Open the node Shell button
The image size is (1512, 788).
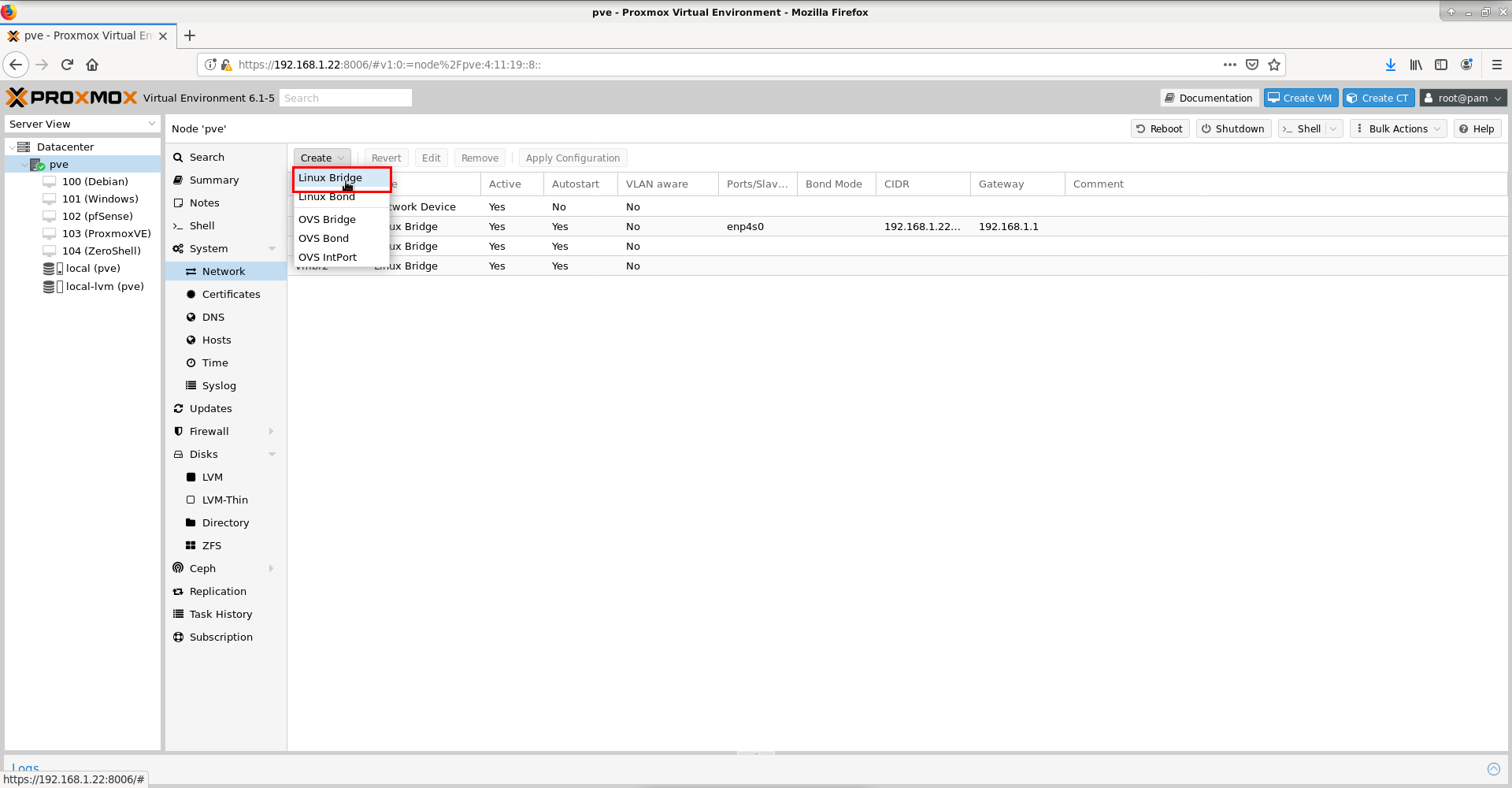coord(1302,129)
